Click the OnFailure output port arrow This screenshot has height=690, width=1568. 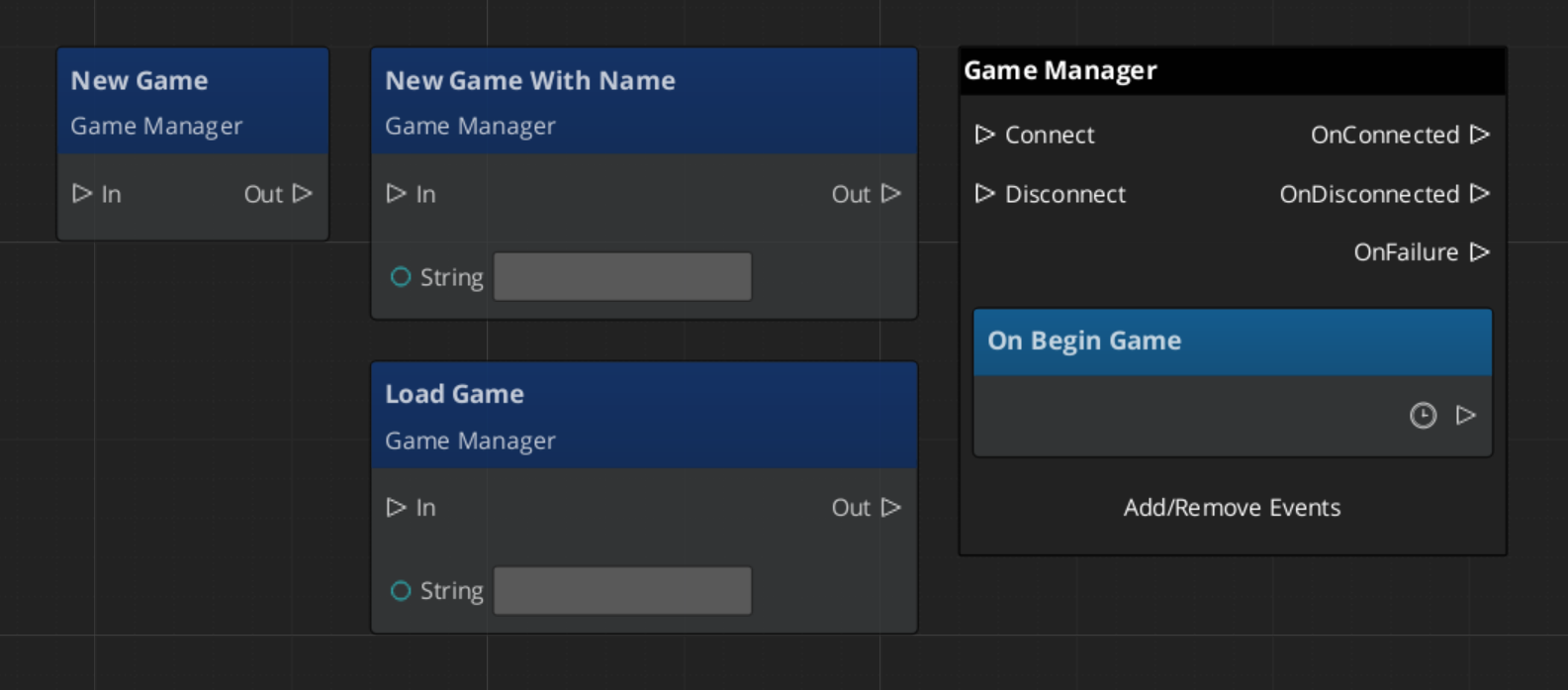click(1480, 252)
